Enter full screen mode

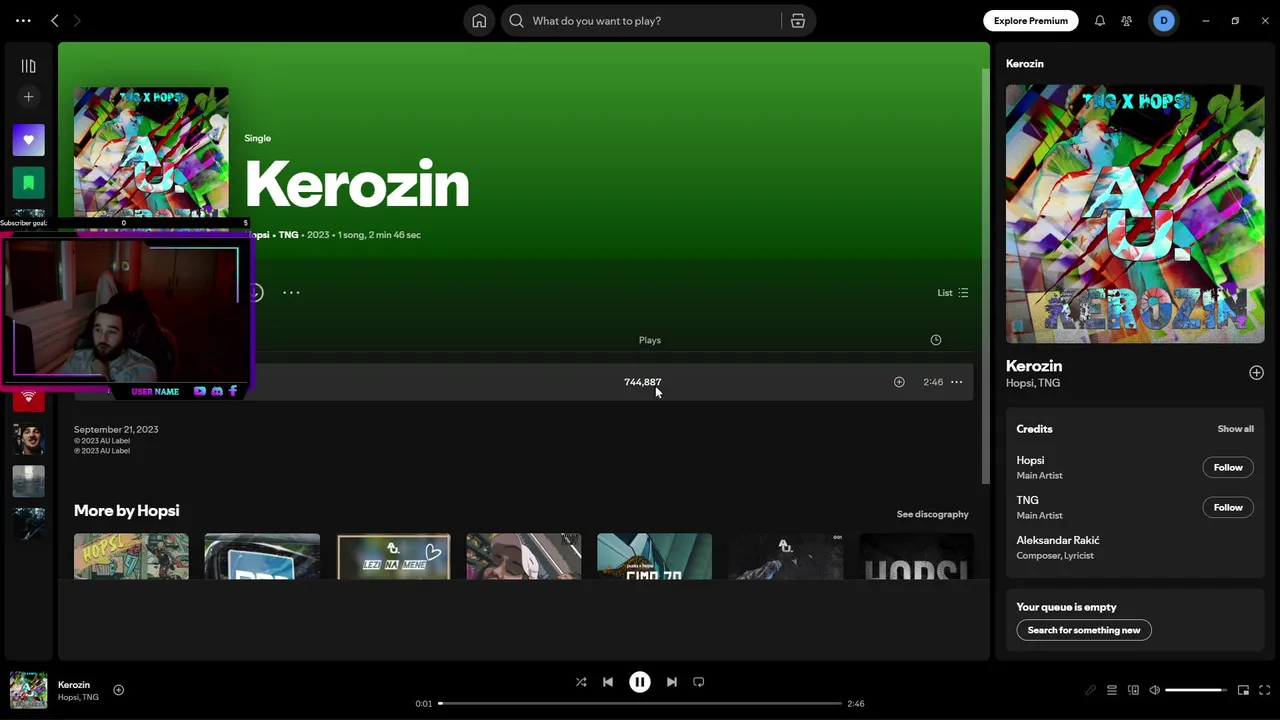1265,690
